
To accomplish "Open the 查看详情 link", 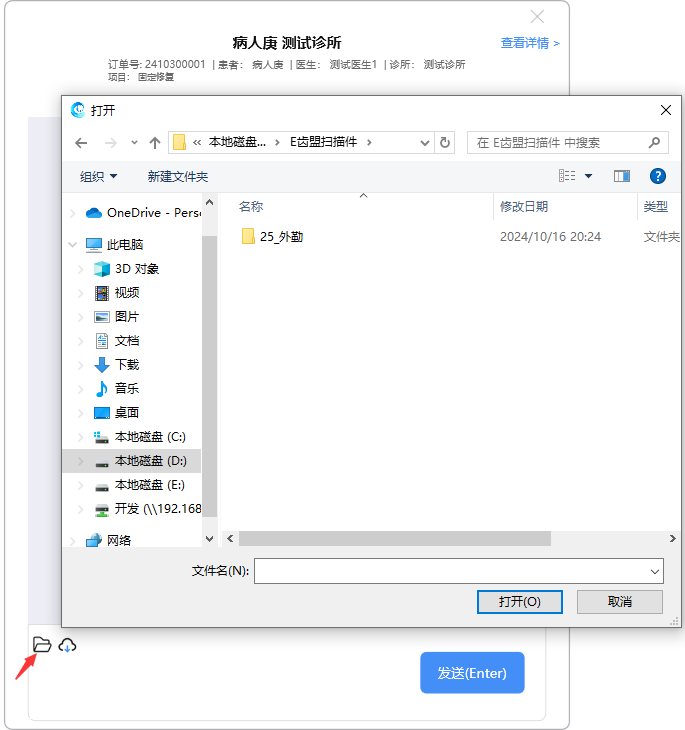I will 530,43.
